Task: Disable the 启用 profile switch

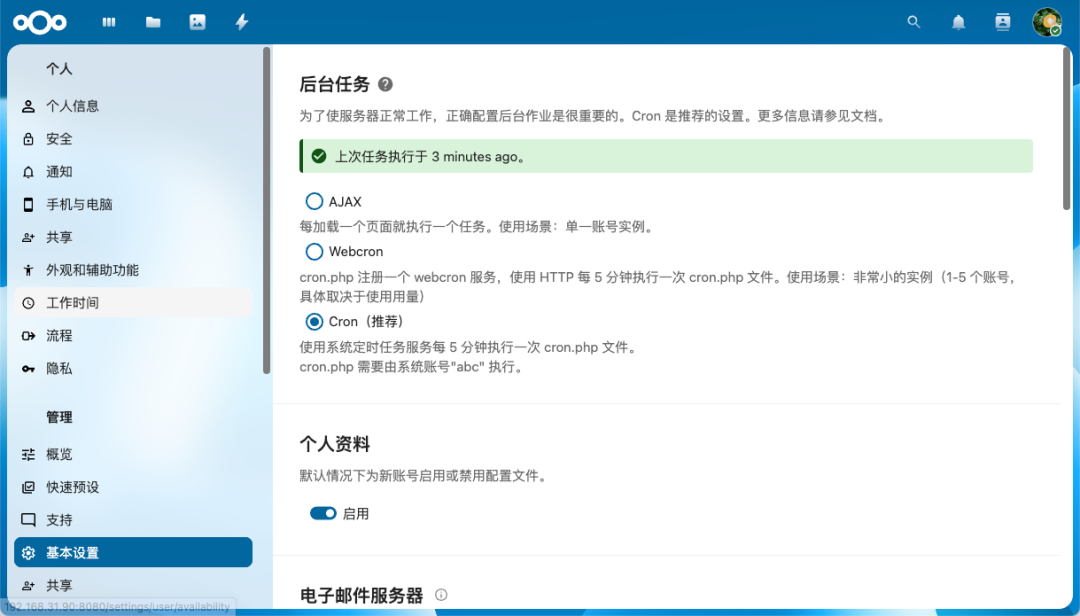Action: 322,512
